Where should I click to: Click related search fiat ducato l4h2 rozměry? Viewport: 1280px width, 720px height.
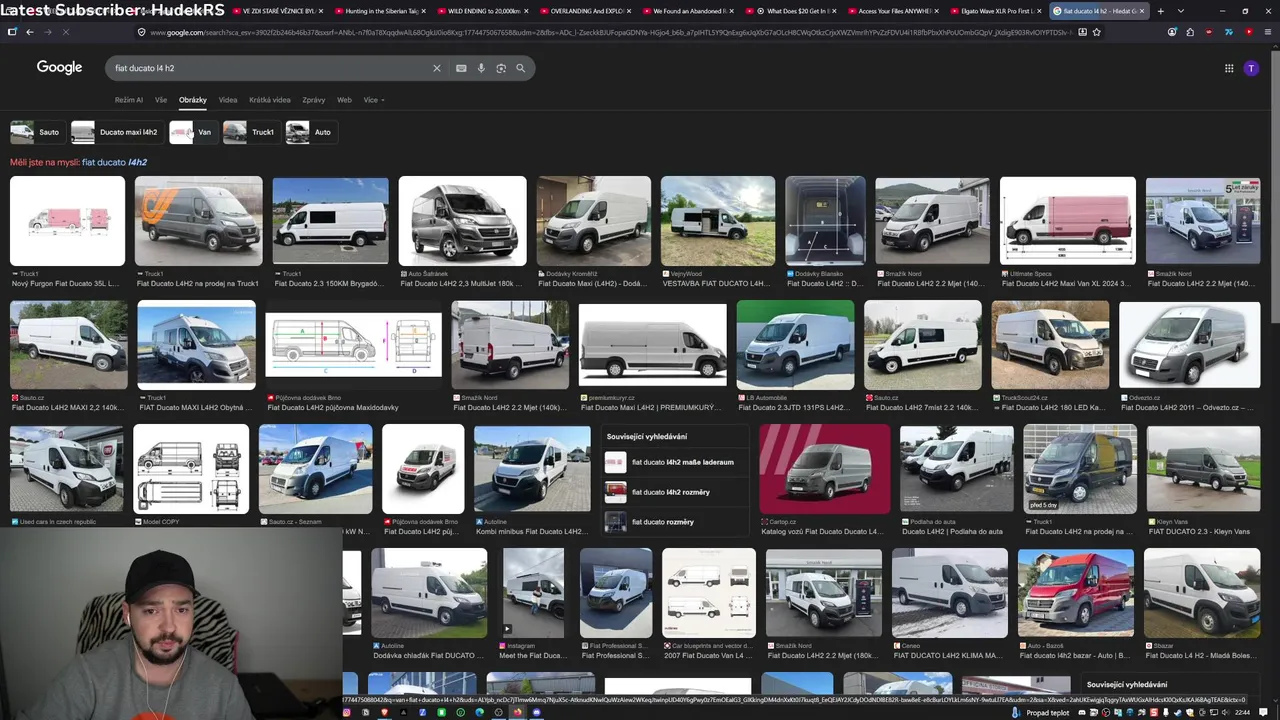[x=676, y=492]
